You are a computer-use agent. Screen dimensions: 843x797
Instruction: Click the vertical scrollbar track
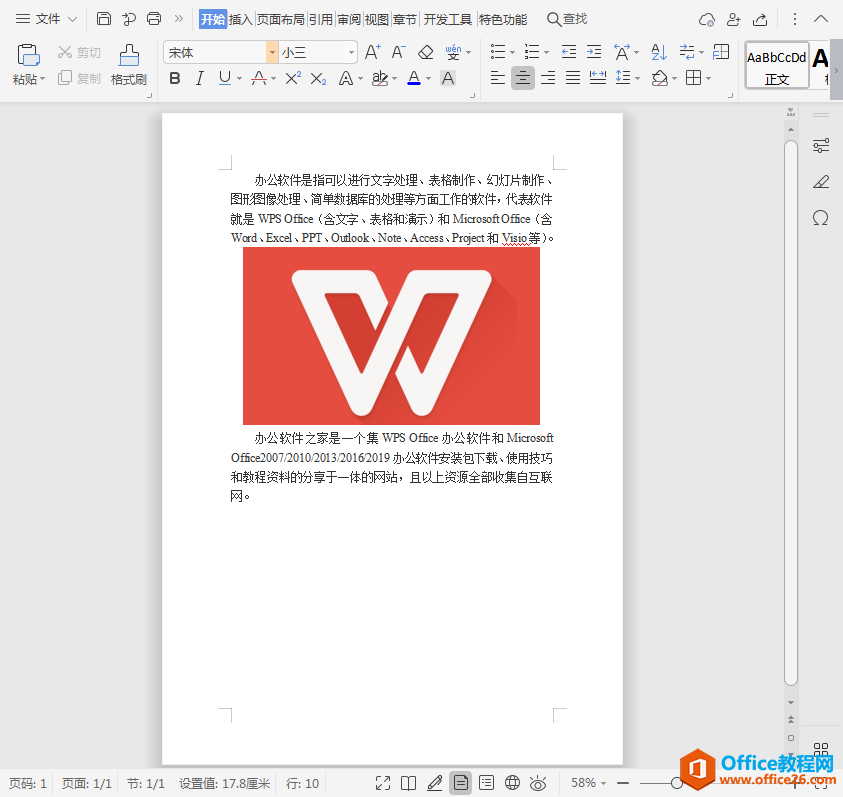(790, 412)
